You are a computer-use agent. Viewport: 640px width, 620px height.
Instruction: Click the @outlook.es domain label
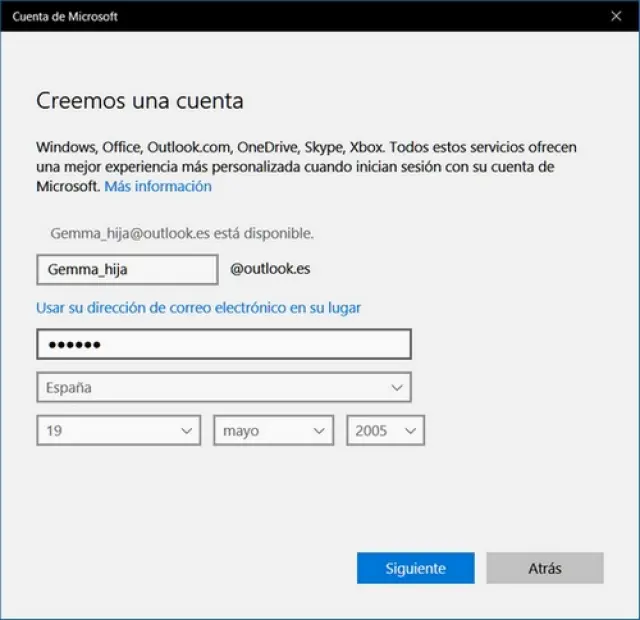[x=270, y=269]
